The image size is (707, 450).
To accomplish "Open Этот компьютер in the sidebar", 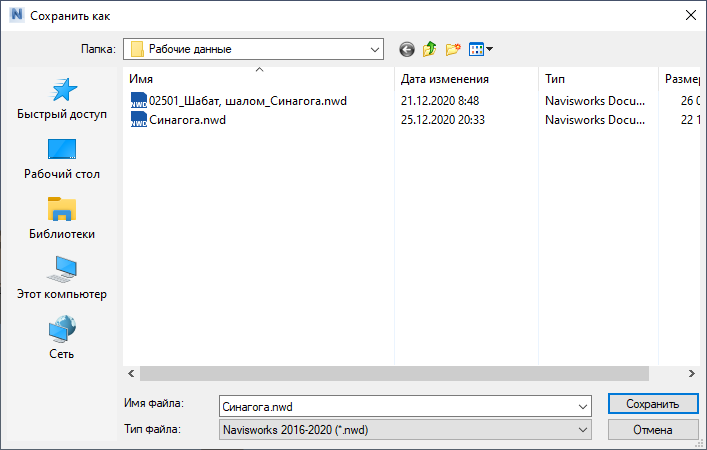I will coord(62,279).
